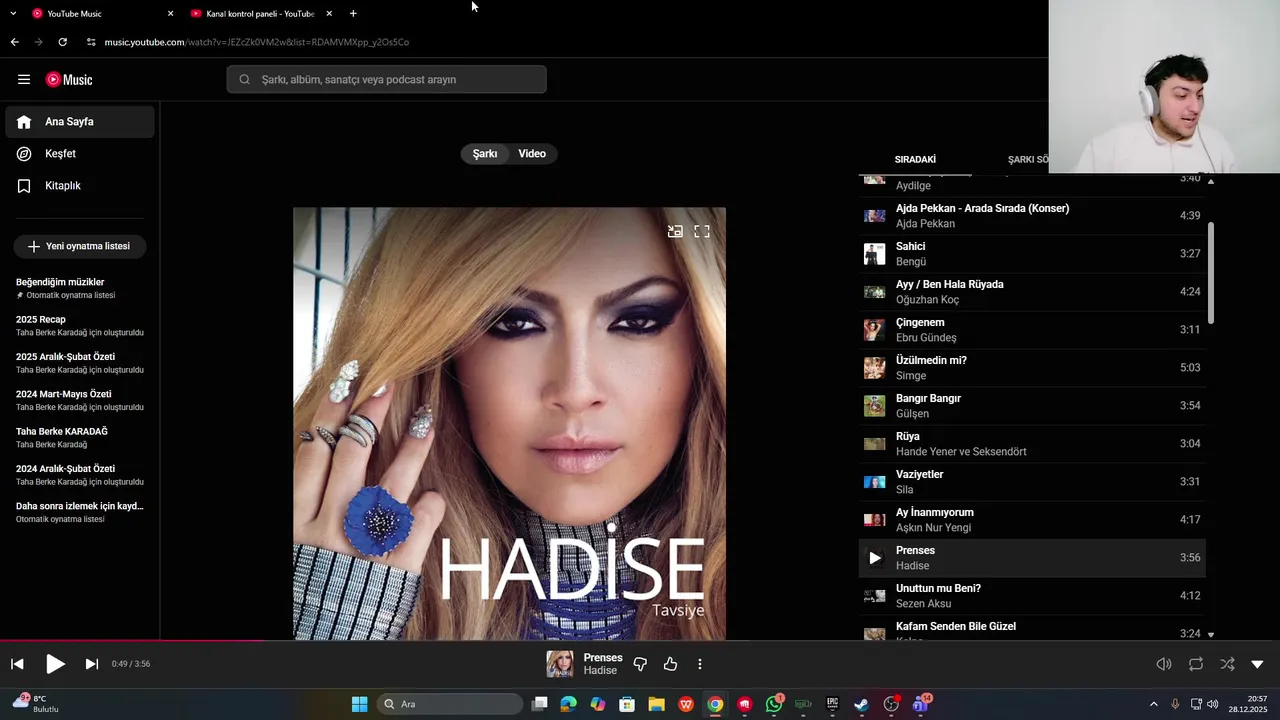Viewport: 1280px width, 720px height.
Task: Play Vaziyetler by Sıla
Action: [1032, 482]
